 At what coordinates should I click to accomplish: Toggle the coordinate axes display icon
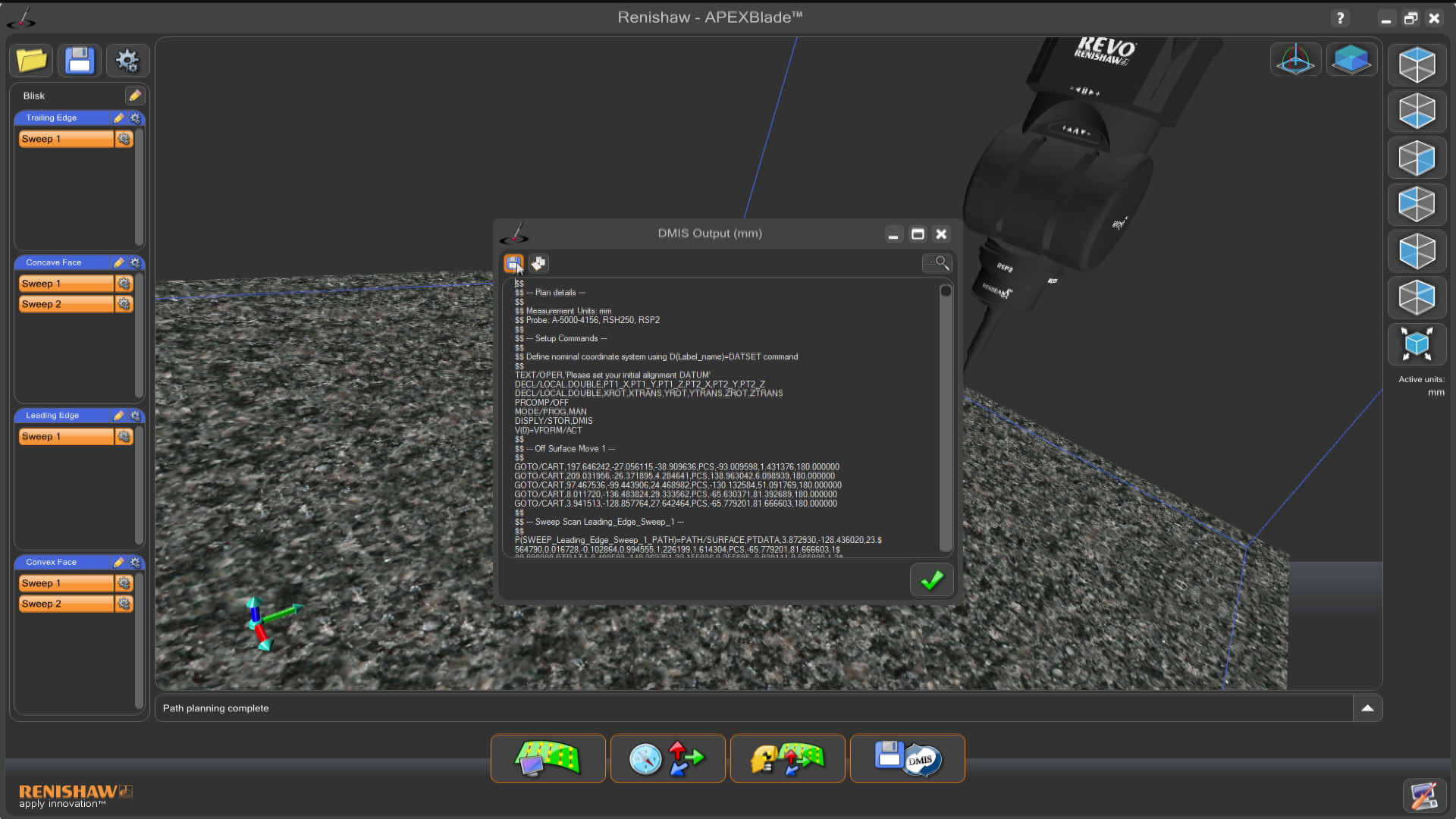point(1295,59)
